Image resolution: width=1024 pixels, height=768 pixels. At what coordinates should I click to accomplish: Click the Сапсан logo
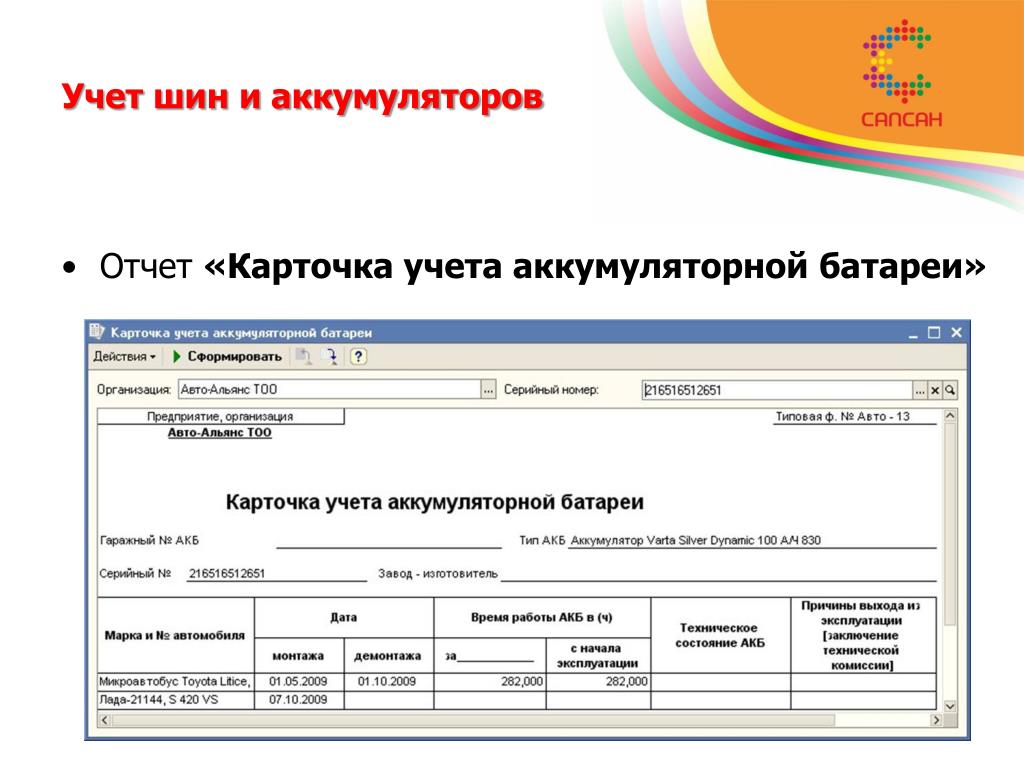click(x=902, y=77)
